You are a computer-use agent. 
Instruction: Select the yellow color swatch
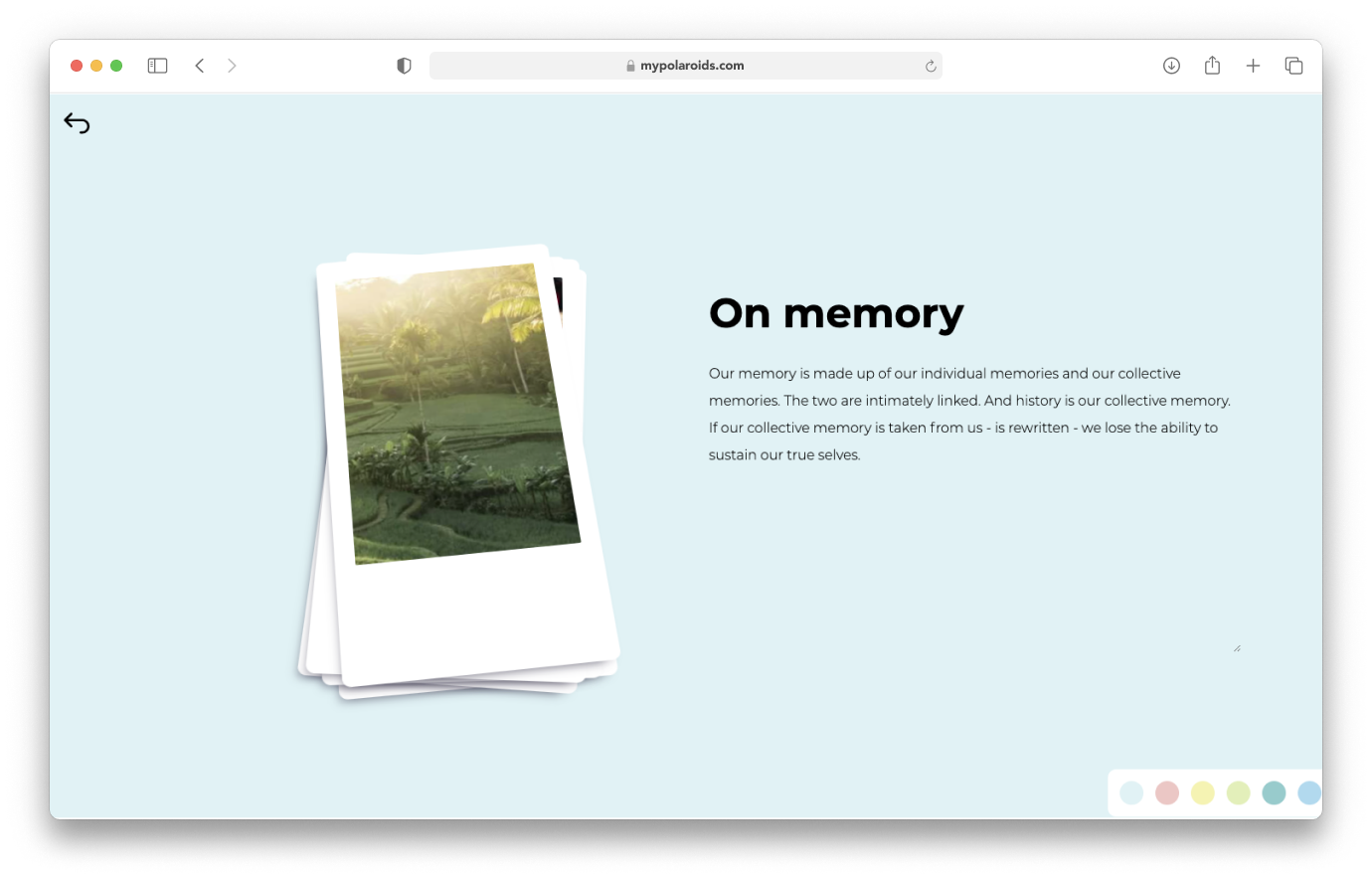tap(1203, 792)
